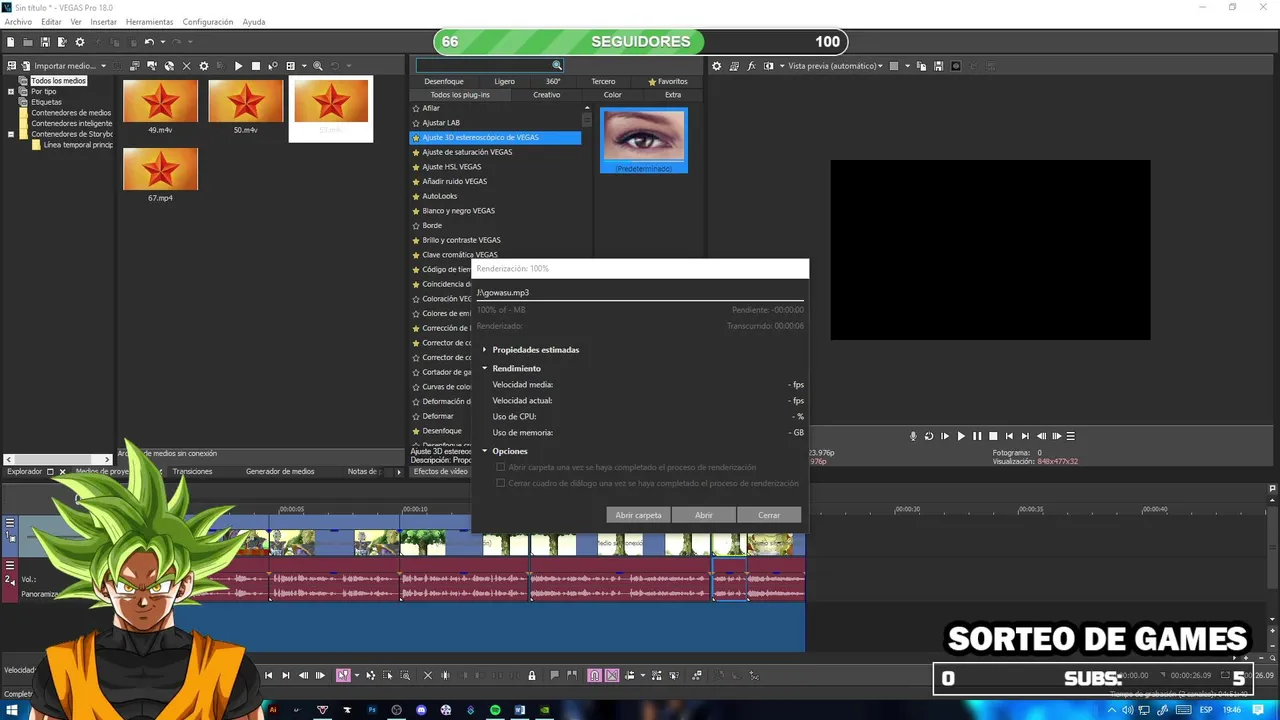The height and width of the screenshot is (720, 1280).
Task: Click the magnifier search icon in the media toolbar
Action: pyautogui.click(x=318, y=66)
